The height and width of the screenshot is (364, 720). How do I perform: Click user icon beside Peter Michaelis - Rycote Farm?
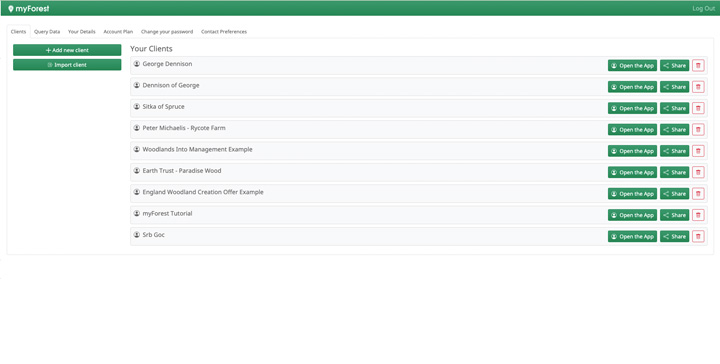(x=136, y=128)
